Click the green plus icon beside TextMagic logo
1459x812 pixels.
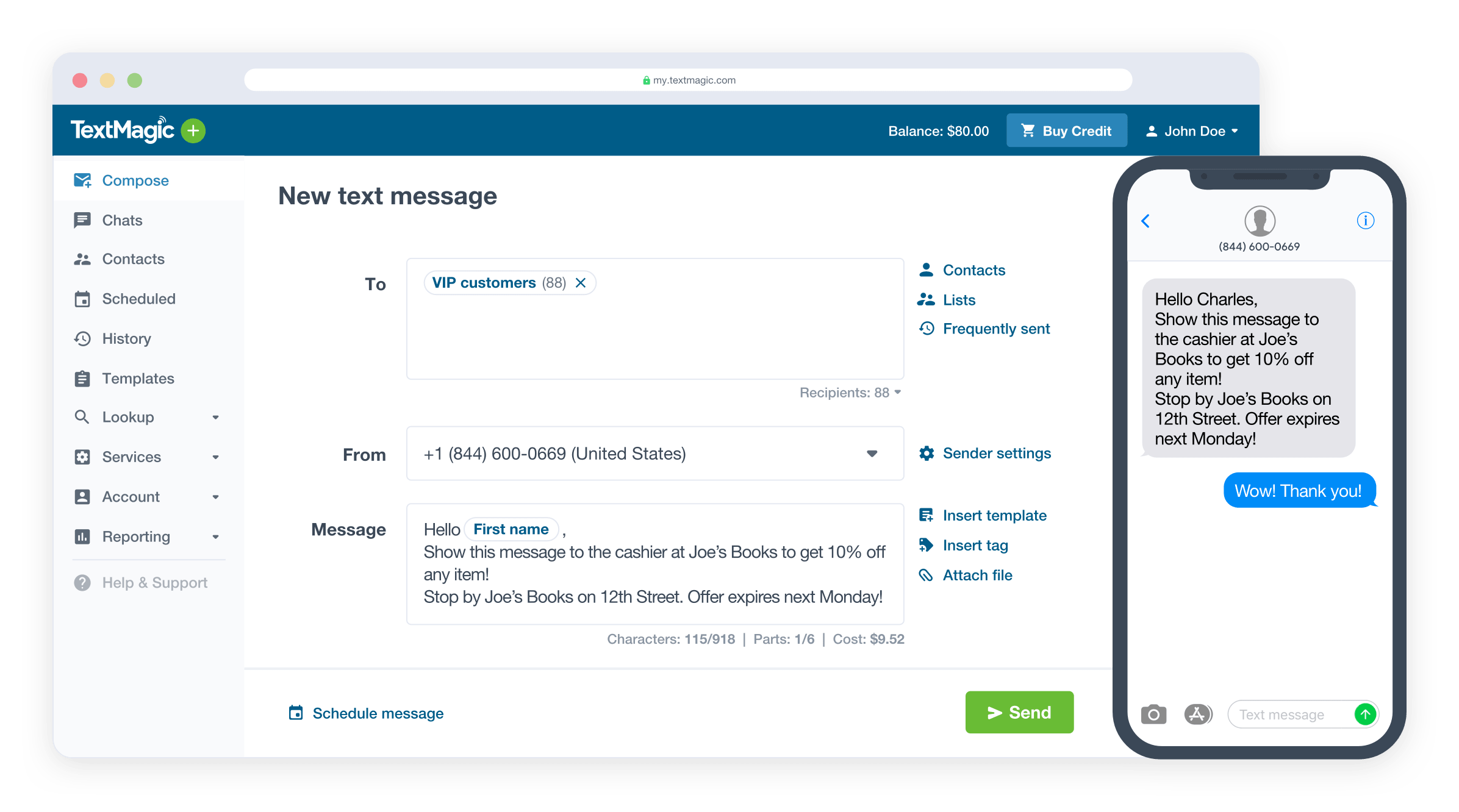(193, 130)
